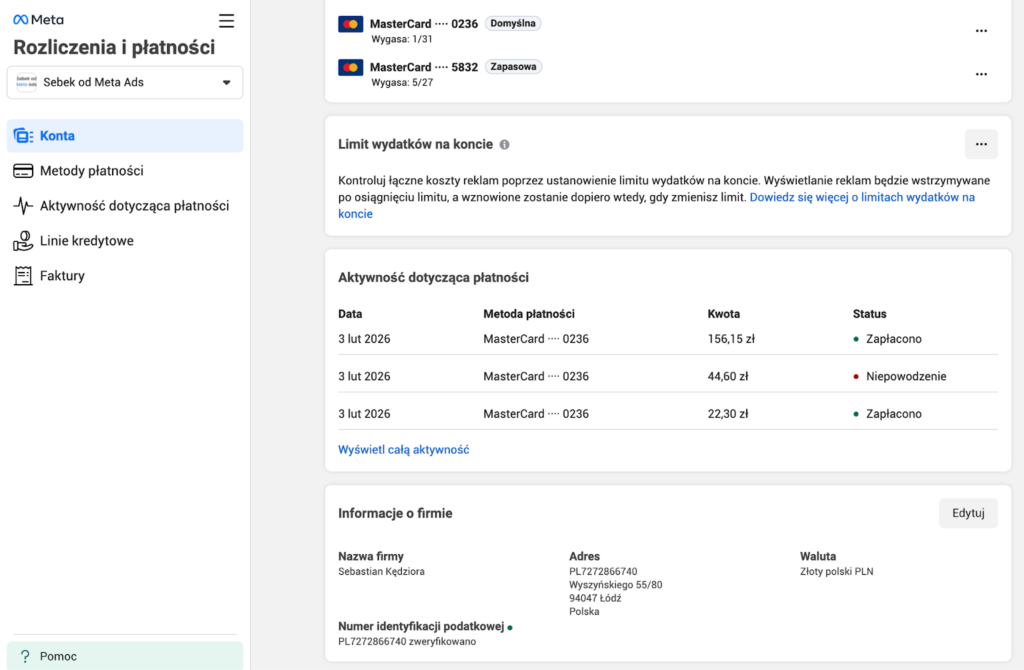This screenshot has width=1024, height=670.
Task: Click the Metody płatności card icon
Action: [23, 171]
